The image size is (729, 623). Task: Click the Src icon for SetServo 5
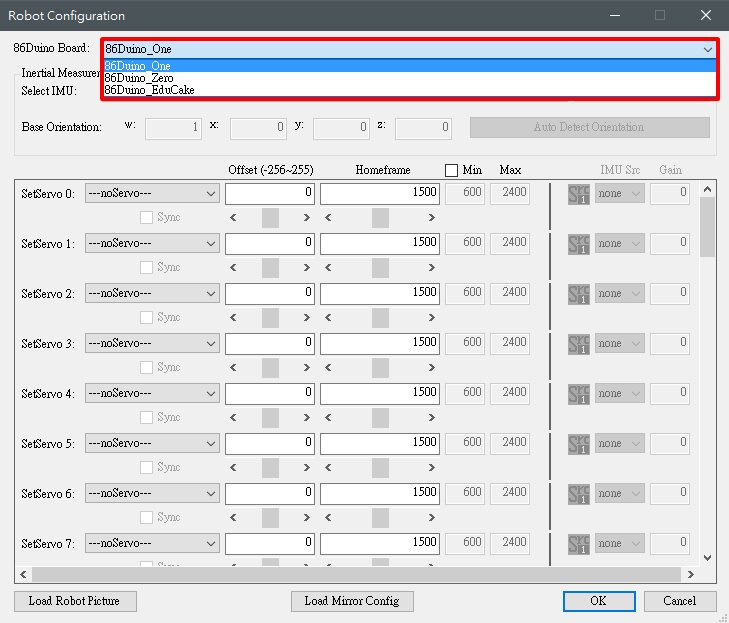pyautogui.click(x=578, y=444)
